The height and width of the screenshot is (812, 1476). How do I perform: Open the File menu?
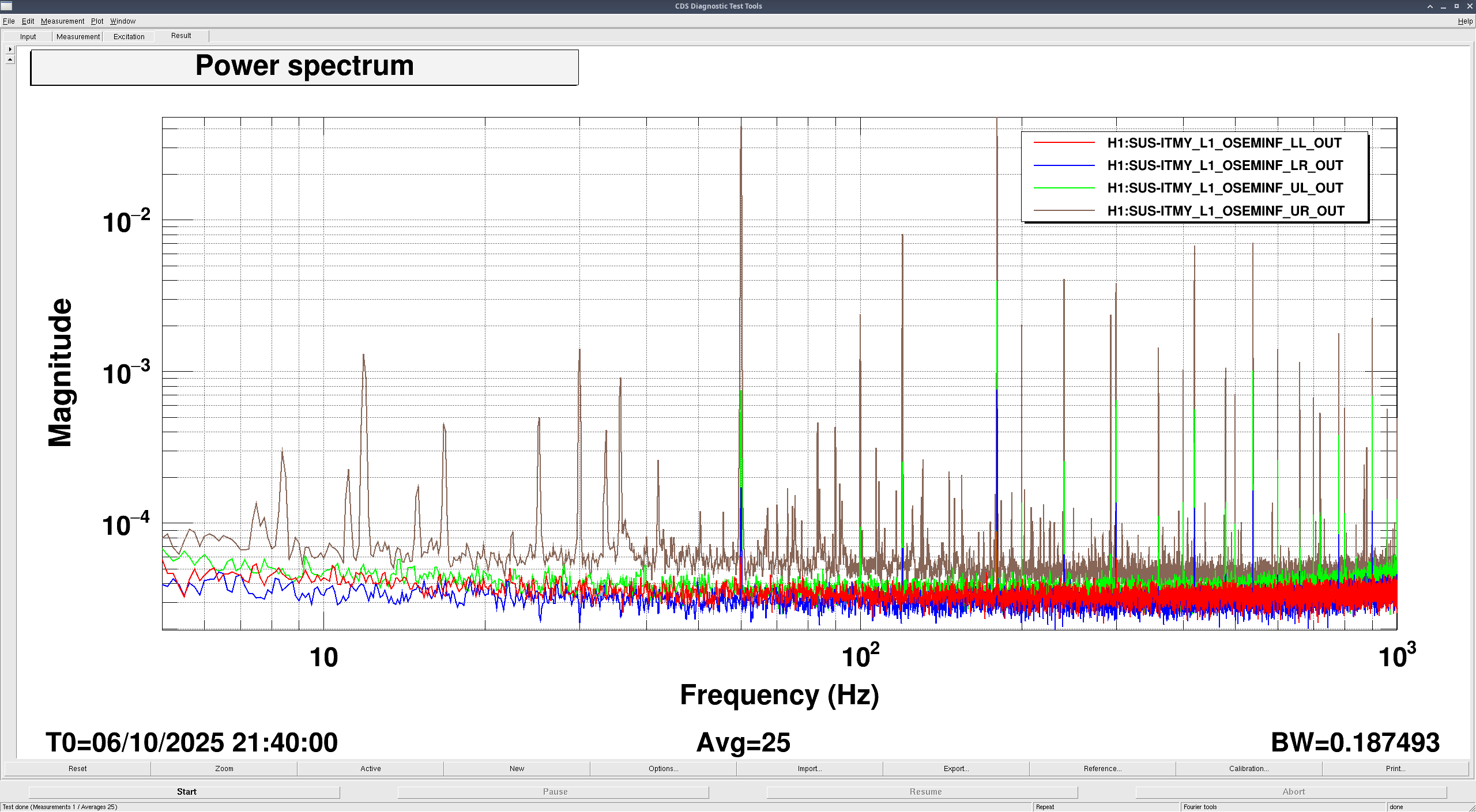pyautogui.click(x=9, y=21)
